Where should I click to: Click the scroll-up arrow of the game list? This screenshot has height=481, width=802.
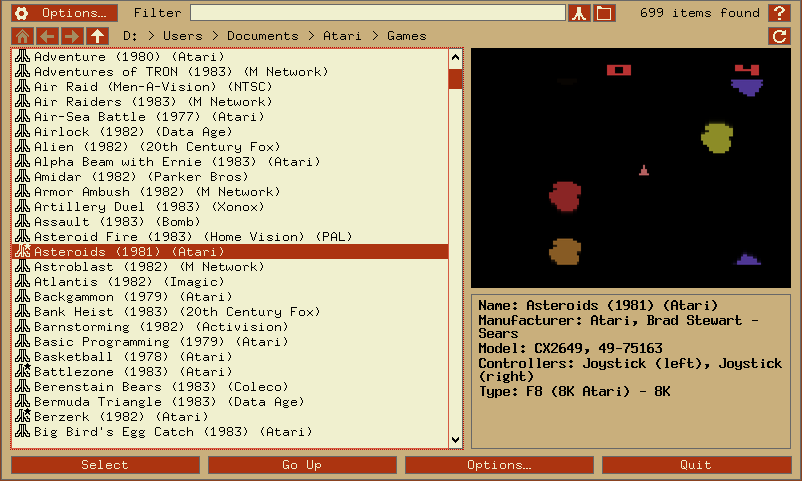tap(455, 57)
